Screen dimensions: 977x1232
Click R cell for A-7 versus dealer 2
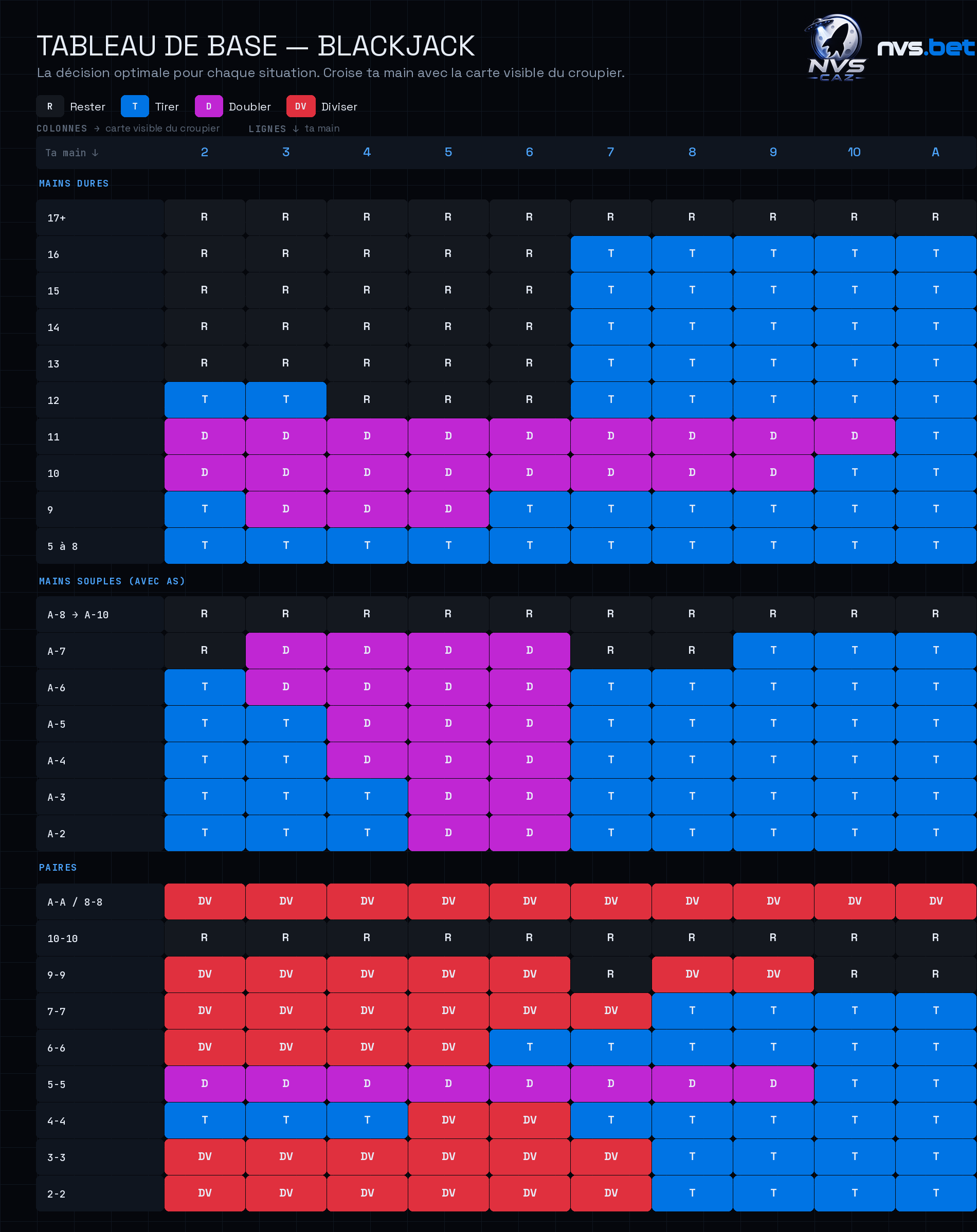point(205,650)
